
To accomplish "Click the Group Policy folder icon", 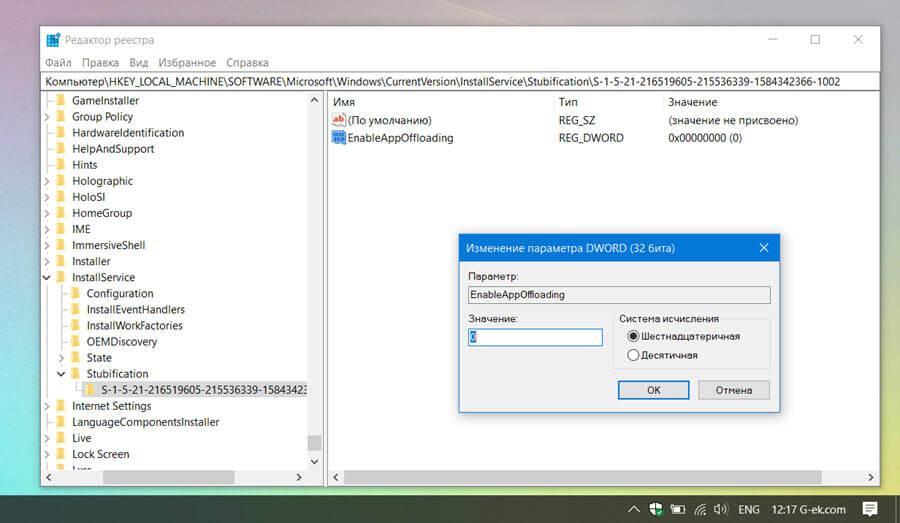I will 61,117.
